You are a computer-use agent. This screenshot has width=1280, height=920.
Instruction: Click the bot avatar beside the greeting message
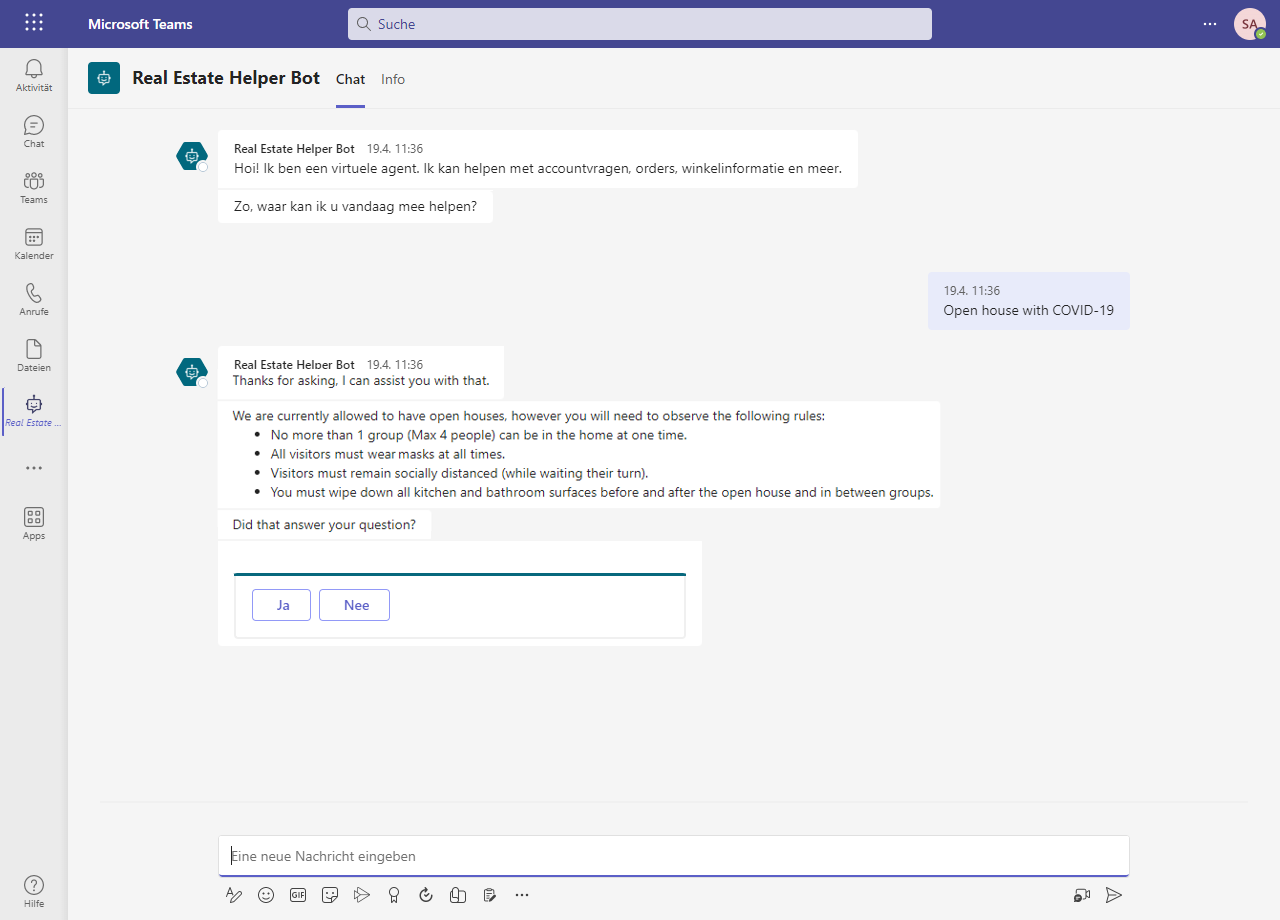[191, 156]
